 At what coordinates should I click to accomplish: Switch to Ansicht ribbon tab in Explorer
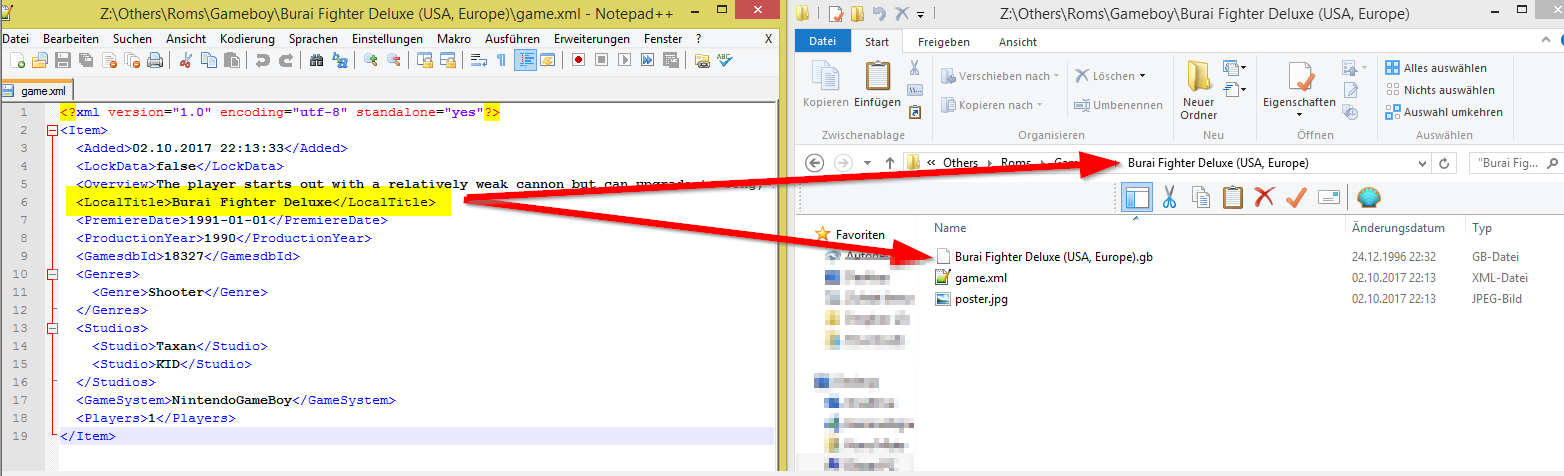pos(1018,42)
